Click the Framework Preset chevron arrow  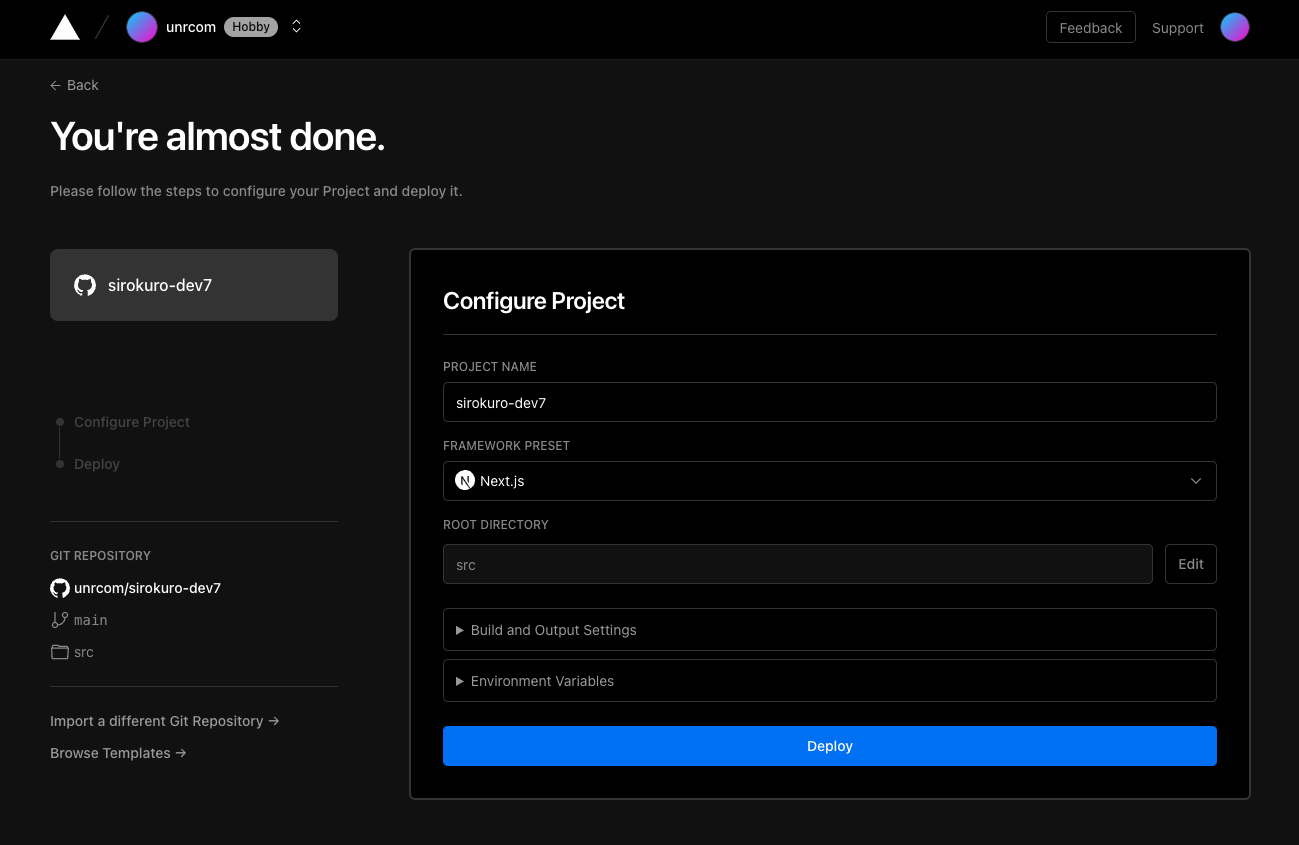point(1196,481)
